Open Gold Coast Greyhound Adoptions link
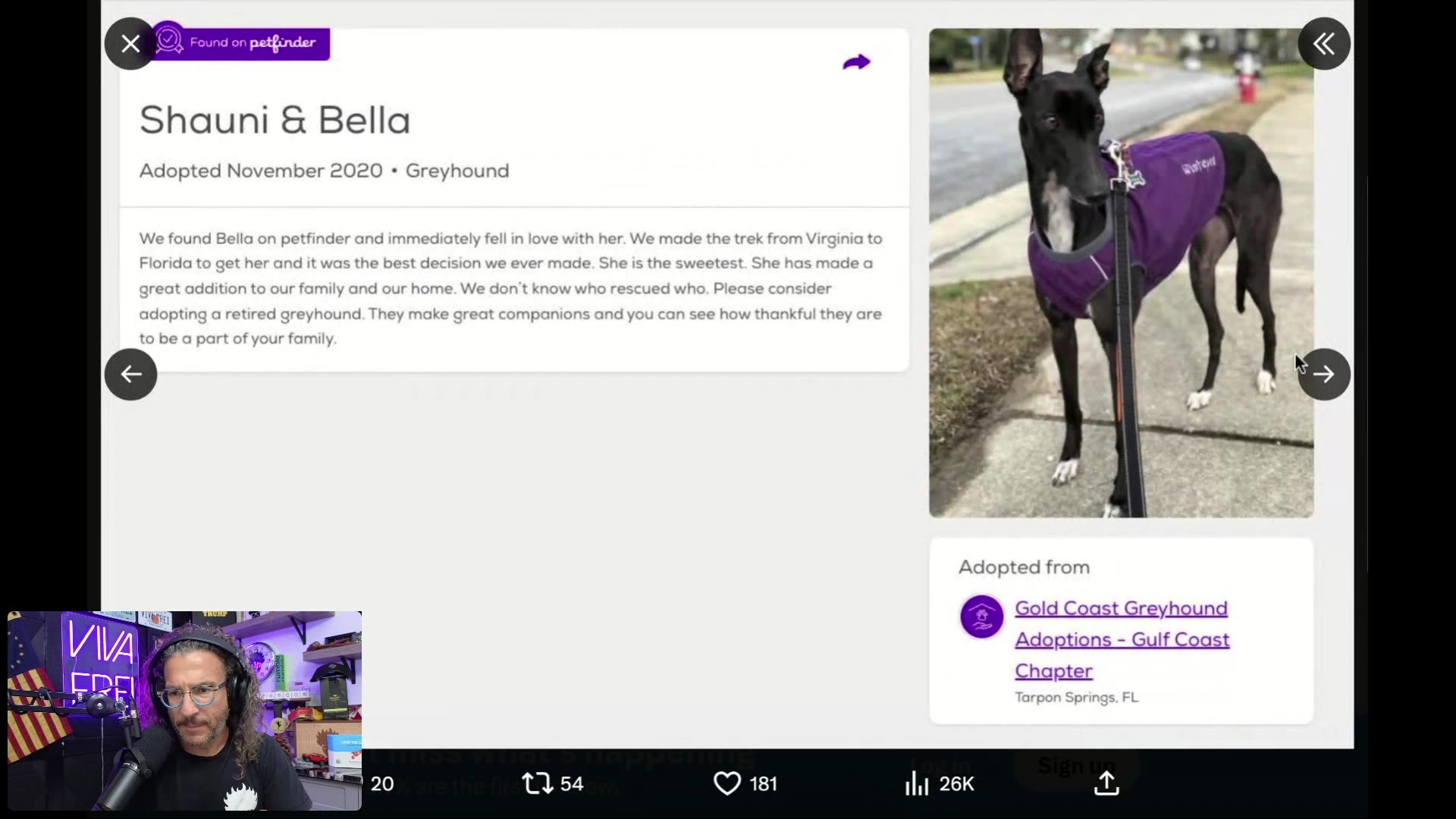 [1122, 639]
